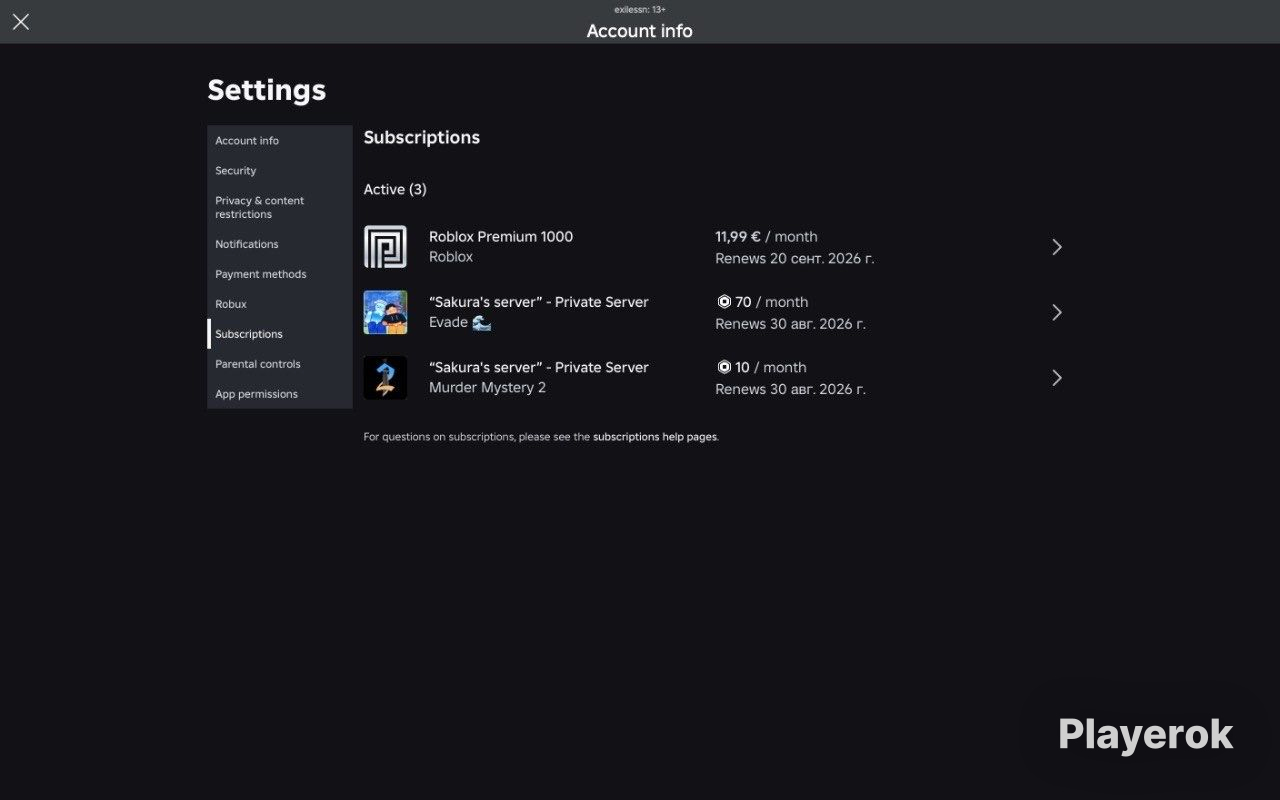Click the 70 Robux / month price
This screenshot has height=800, width=1280.
point(762,302)
